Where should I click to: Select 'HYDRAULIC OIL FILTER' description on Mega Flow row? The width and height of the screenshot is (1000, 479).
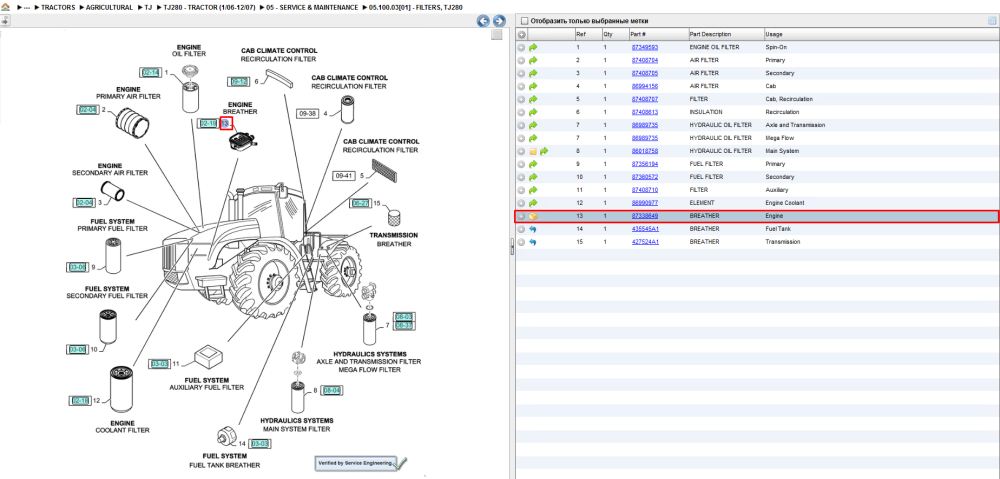[721, 138]
